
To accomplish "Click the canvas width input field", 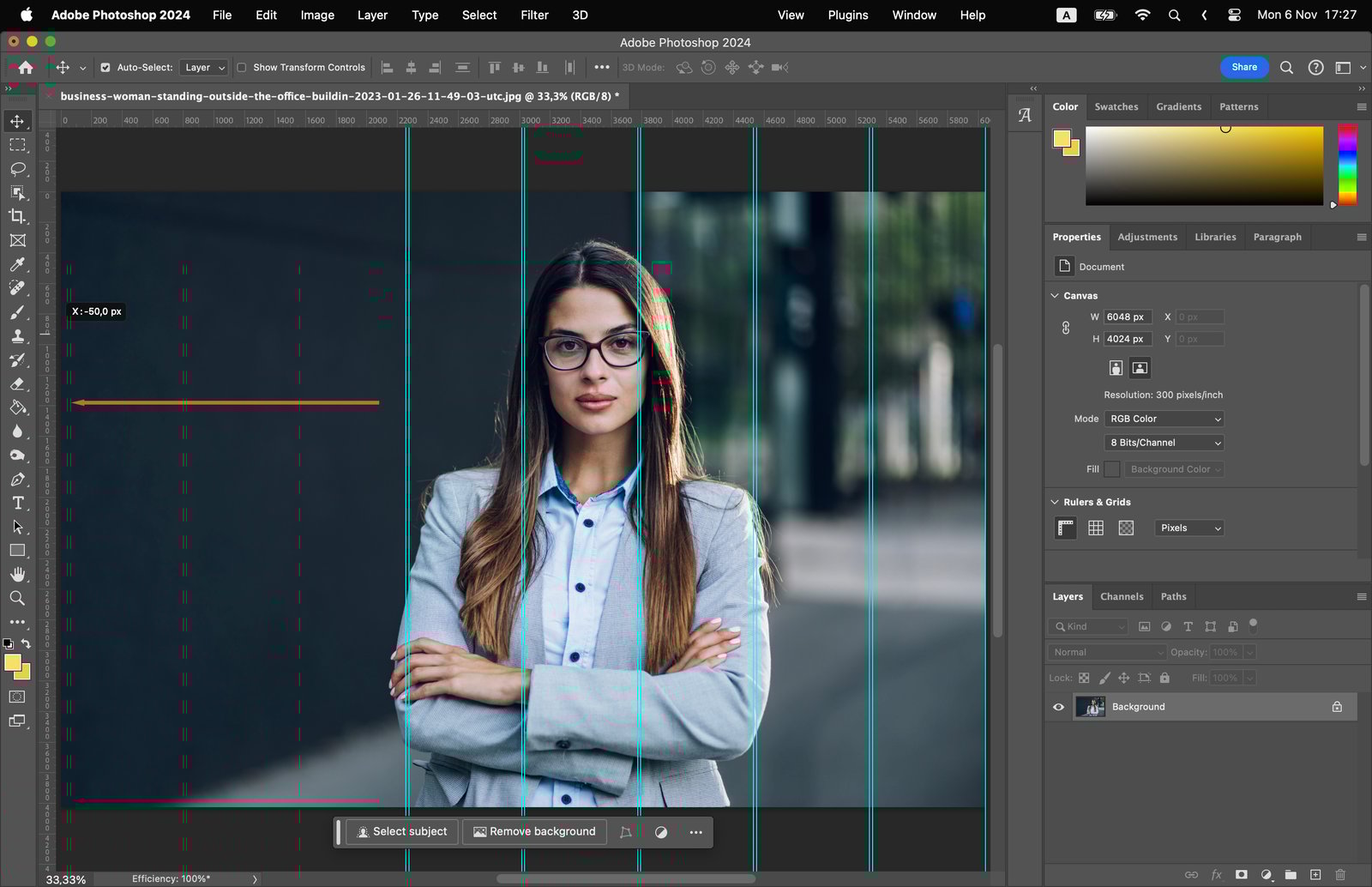I will (1126, 317).
